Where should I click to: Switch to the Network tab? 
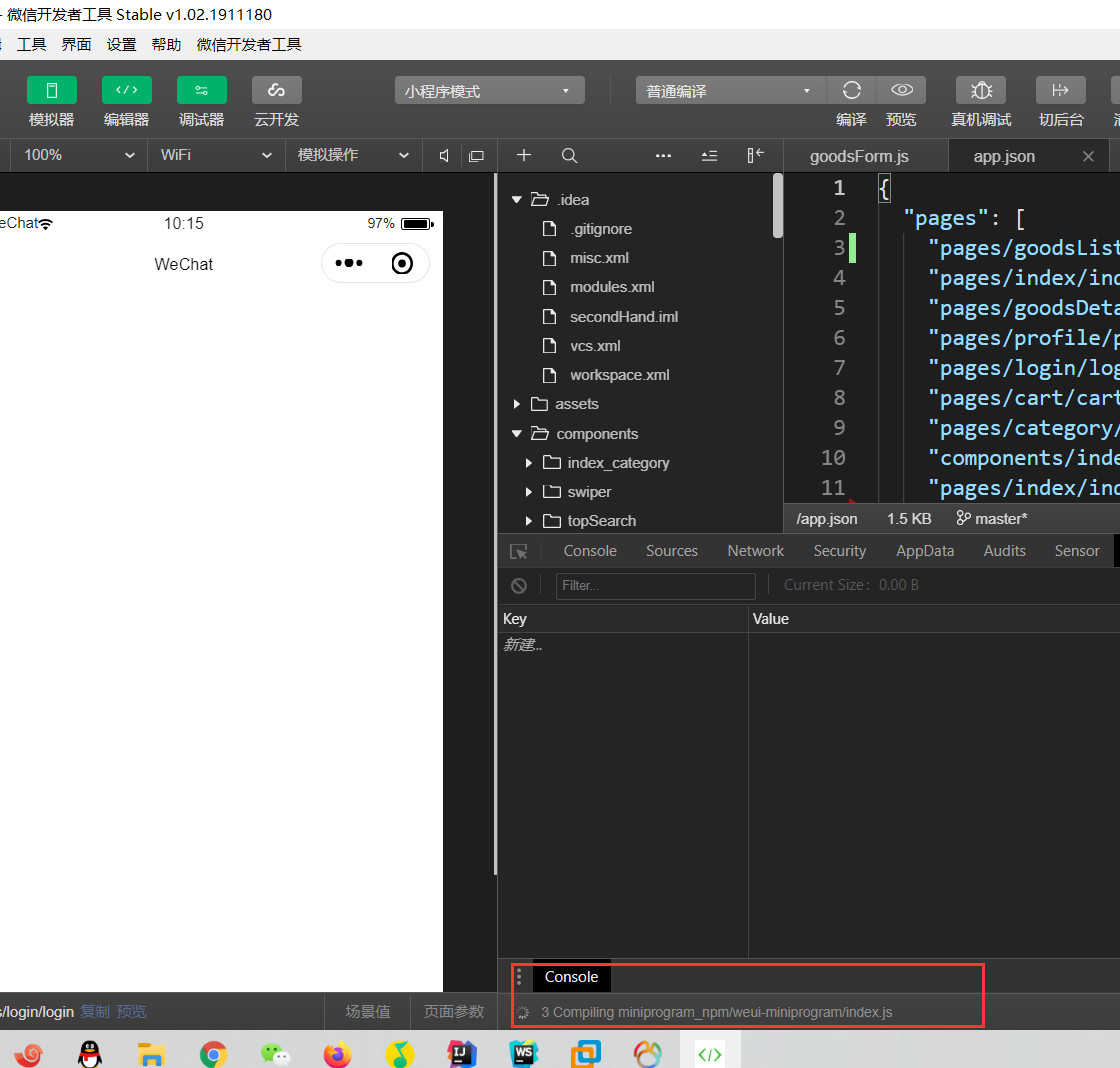tap(755, 551)
